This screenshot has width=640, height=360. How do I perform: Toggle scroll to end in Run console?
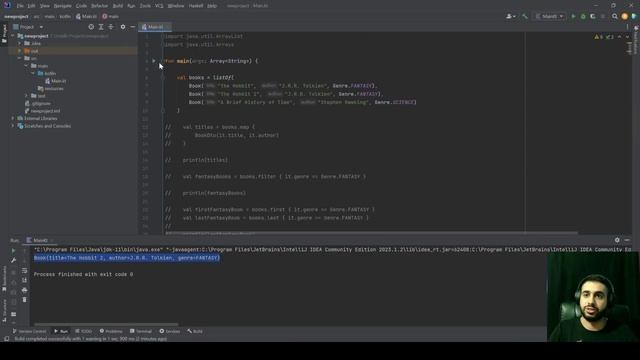[x=24, y=280]
